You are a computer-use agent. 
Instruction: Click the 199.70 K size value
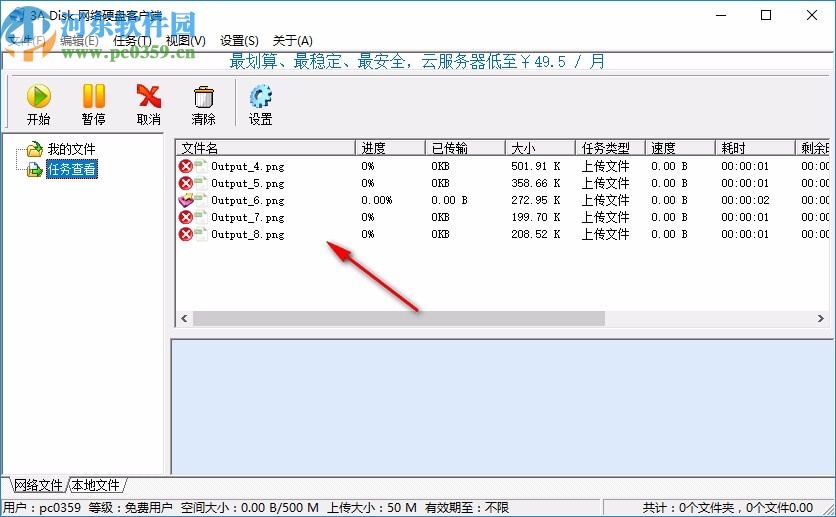click(x=535, y=217)
